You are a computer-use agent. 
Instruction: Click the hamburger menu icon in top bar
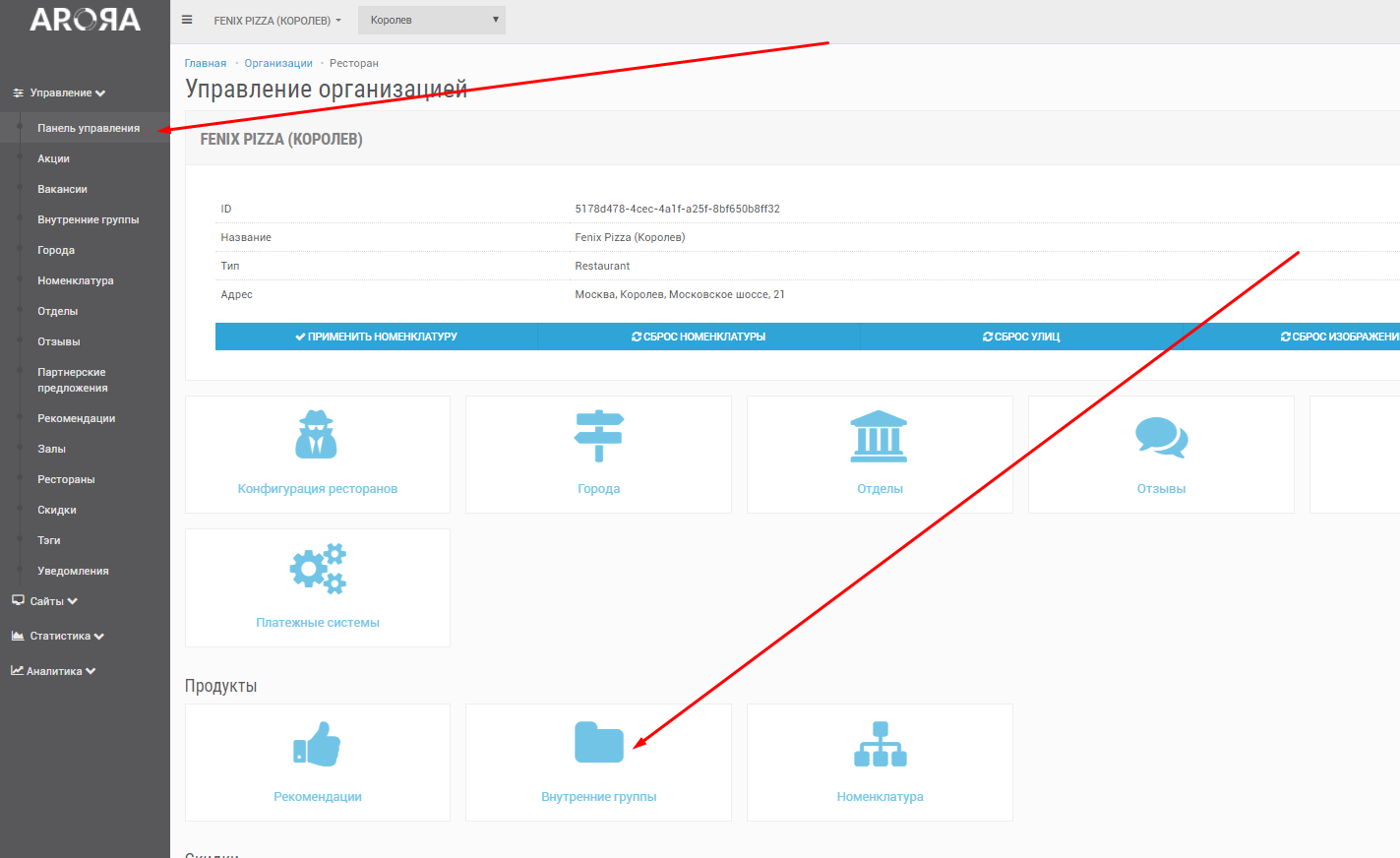(187, 20)
